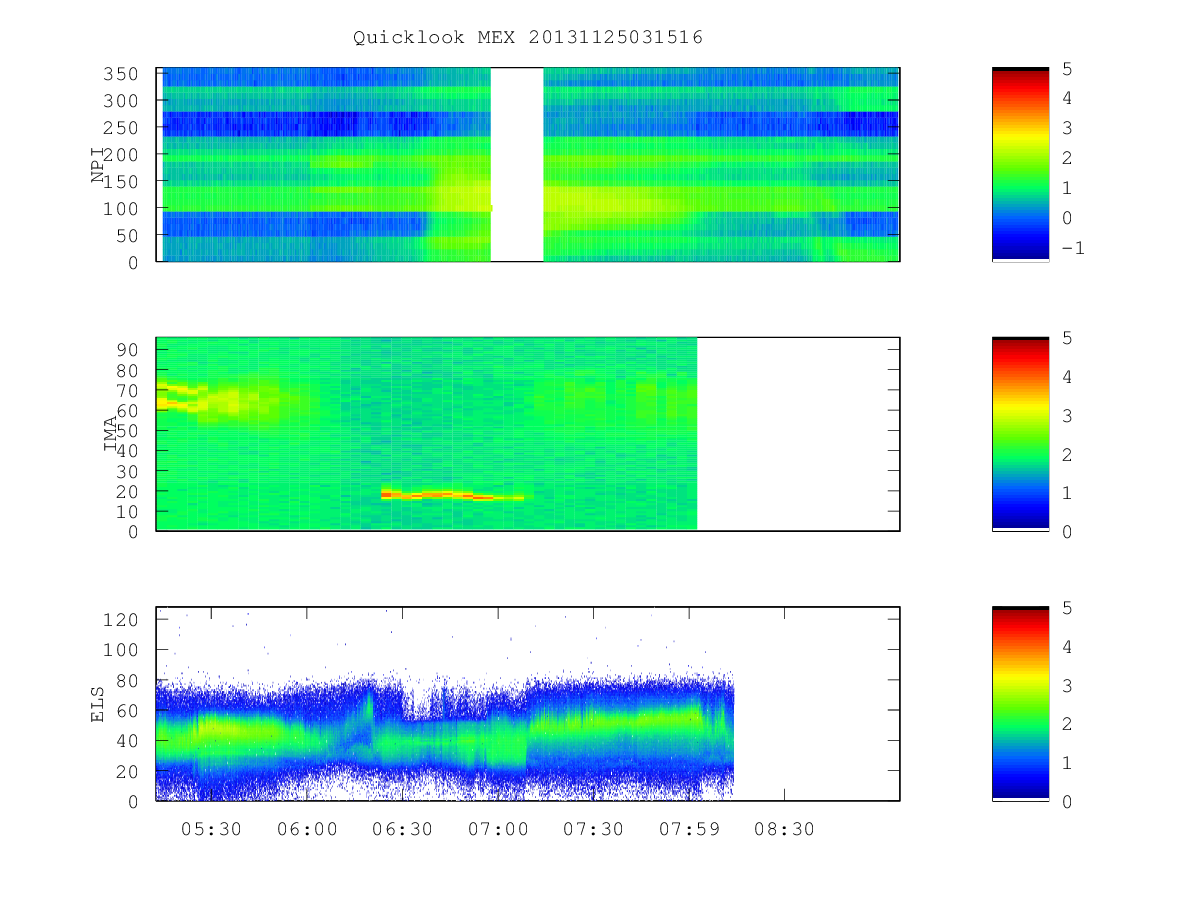This screenshot has width=1200, height=900.
Task: Click the 07:00 time tick label
Action: coord(498,829)
